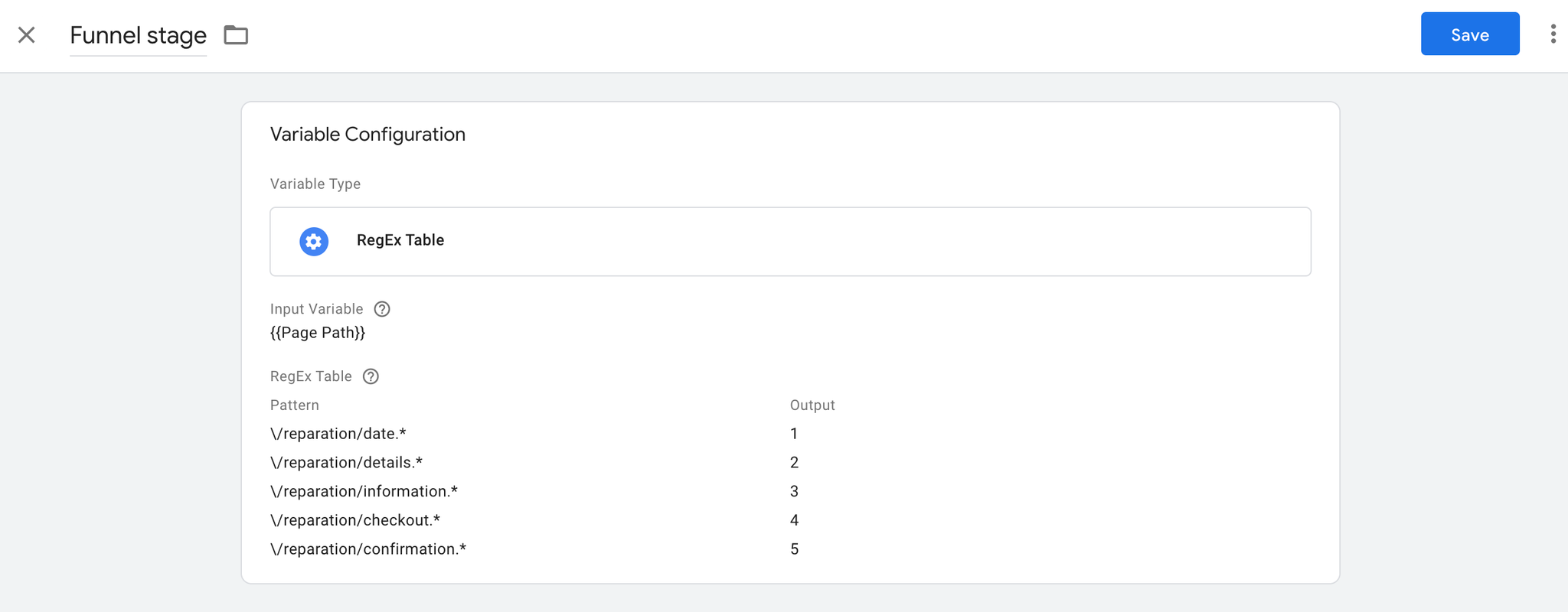The image size is (1568, 612).
Task: Select the \/reparation/details.* pattern row
Action: [x=346, y=463]
